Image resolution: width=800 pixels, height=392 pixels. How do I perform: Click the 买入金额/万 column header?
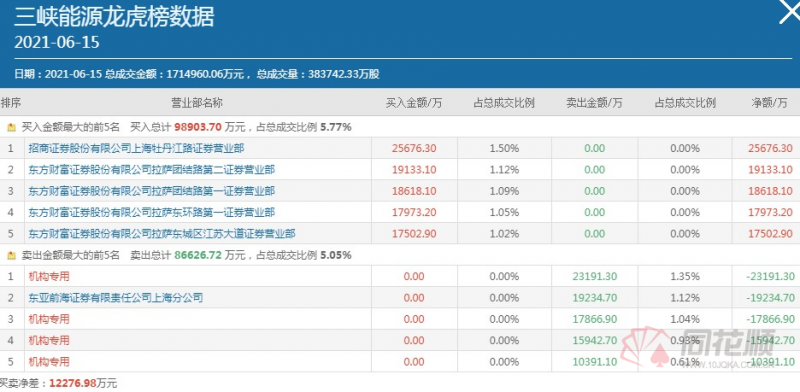click(414, 103)
